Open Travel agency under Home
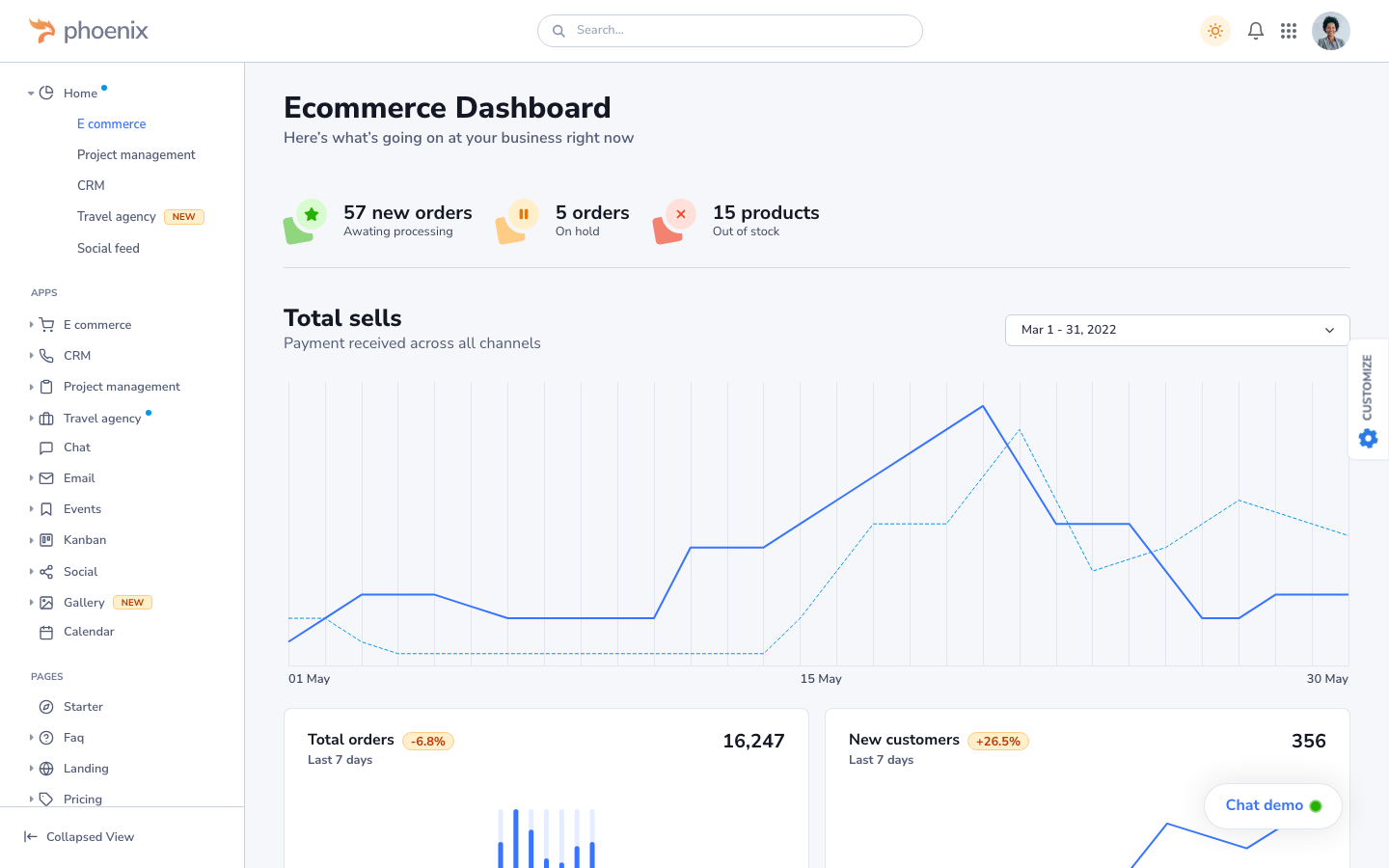Image resolution: width=1389 pixels, height=868 pixels. click(x=116, y=217)
